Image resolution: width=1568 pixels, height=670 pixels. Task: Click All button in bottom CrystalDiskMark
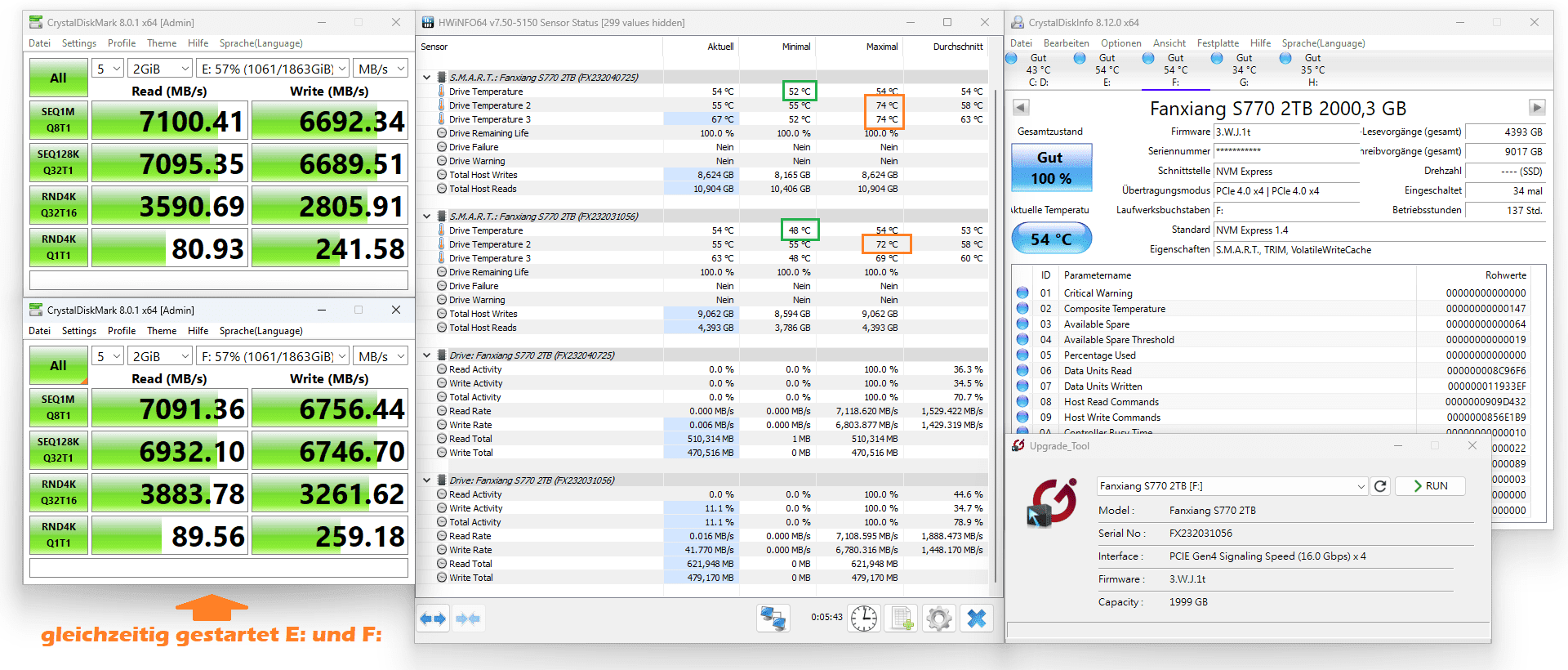pyautogui.click(x=58, y=365)
